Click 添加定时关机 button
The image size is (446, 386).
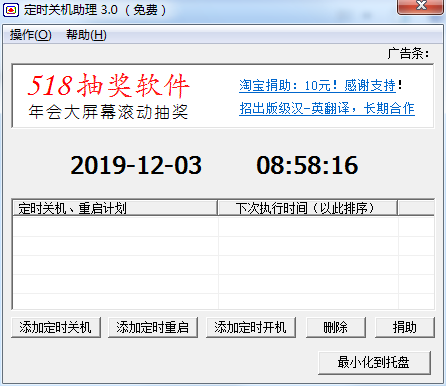pyautogui.click(x=56, y=327)
